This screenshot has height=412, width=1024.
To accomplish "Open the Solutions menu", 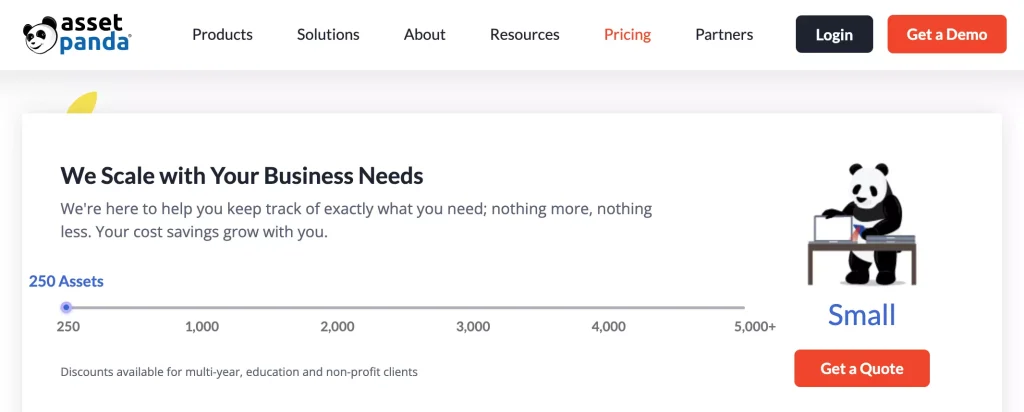I will click(x=328, y=35).
